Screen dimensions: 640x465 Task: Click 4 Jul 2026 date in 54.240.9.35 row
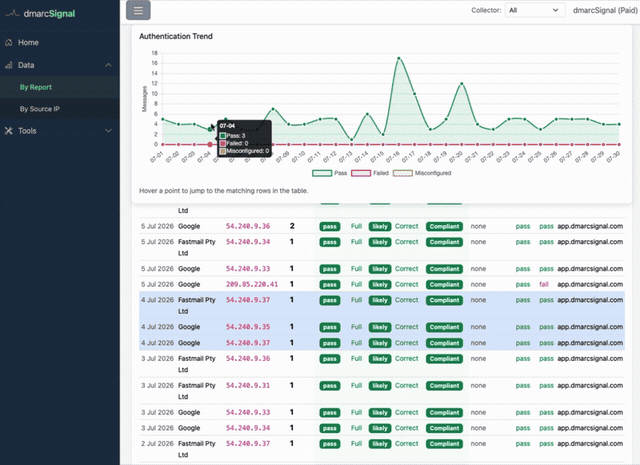coord(158,327)
